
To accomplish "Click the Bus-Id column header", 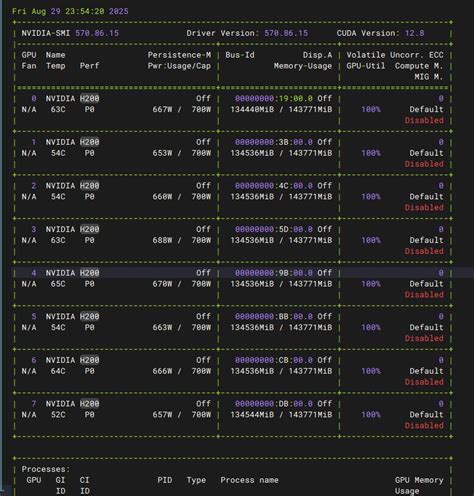I will [x=240, y=55].
